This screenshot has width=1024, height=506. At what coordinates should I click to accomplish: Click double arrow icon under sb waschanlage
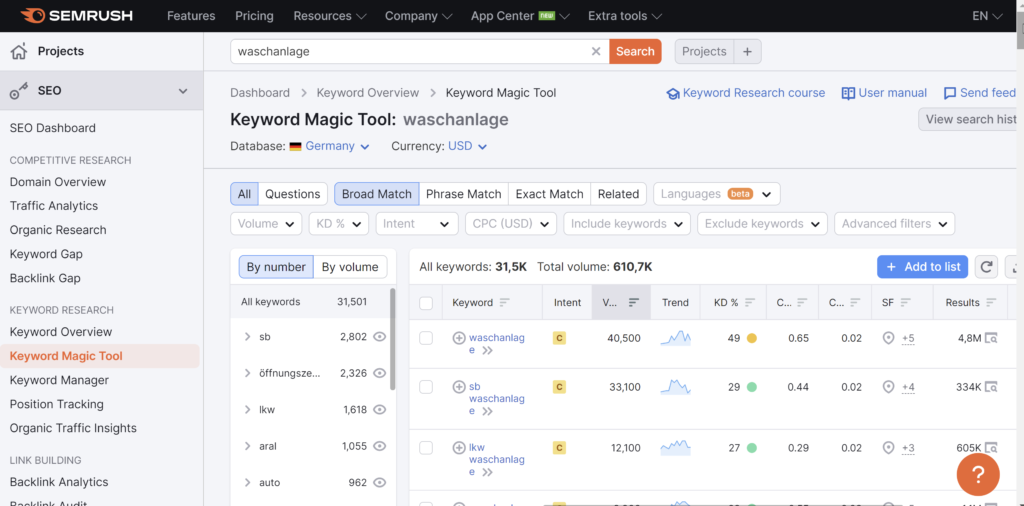click(487, 411)
